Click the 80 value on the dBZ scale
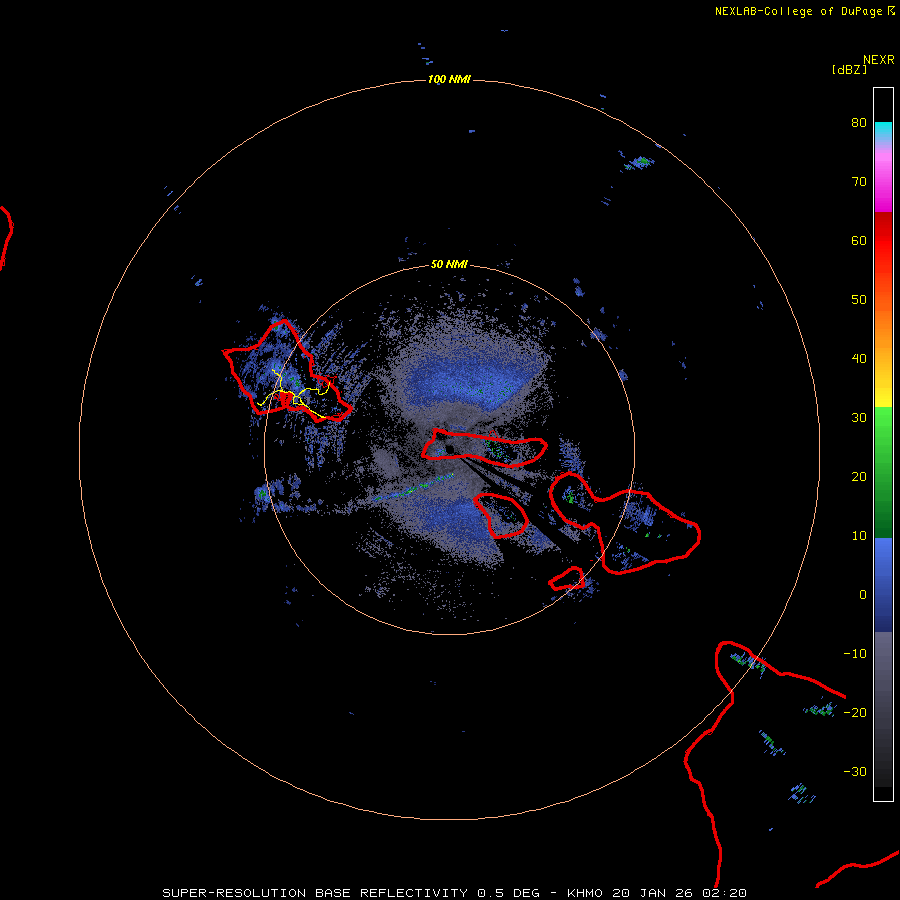Viewport: 900px width, 900px height. [x=859, y=123]
